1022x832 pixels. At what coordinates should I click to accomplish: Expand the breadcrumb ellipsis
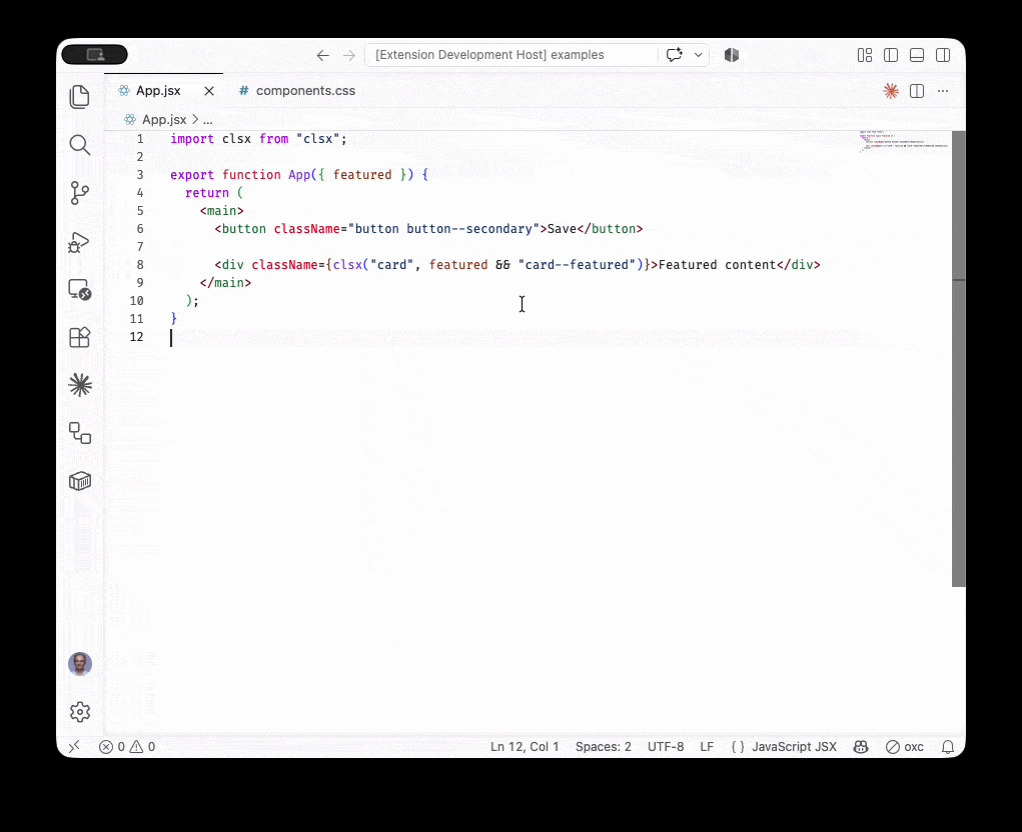click(x=208, y=120)
